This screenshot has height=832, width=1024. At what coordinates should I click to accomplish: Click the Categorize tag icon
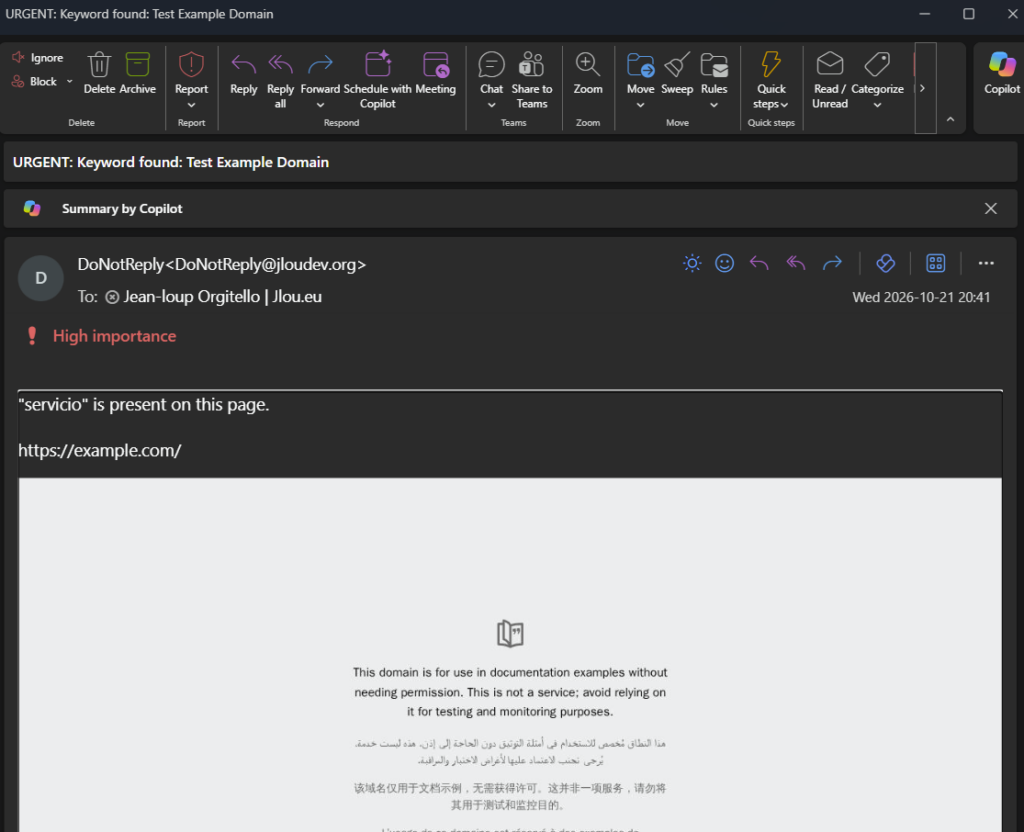click(x=877, y=65)
